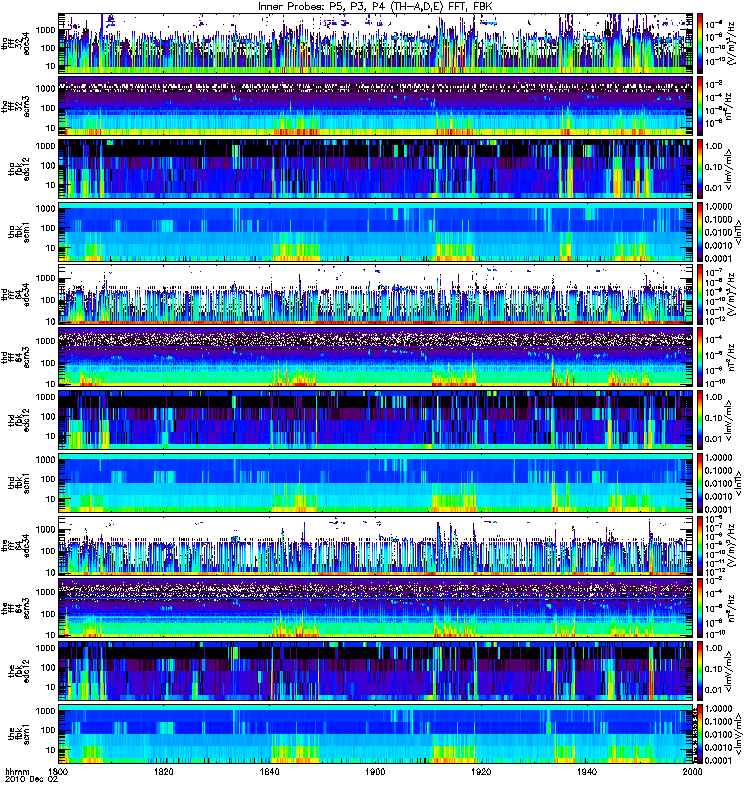Select the 'tha fbk scm1' panel label
Image resolution: width=750 pixels, height=800 pixels.
tap(19, 232)
